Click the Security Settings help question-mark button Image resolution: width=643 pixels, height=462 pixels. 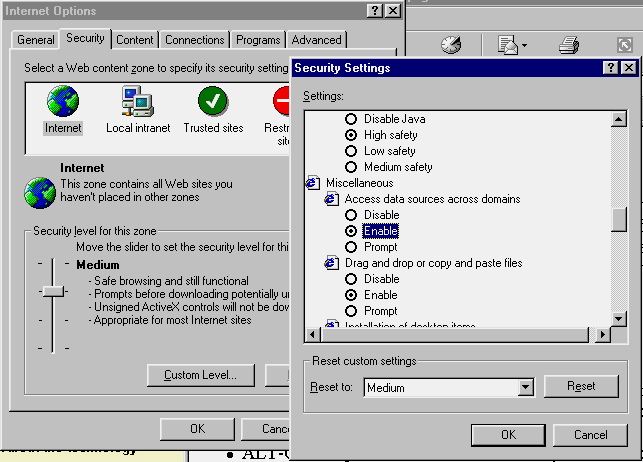610,68
